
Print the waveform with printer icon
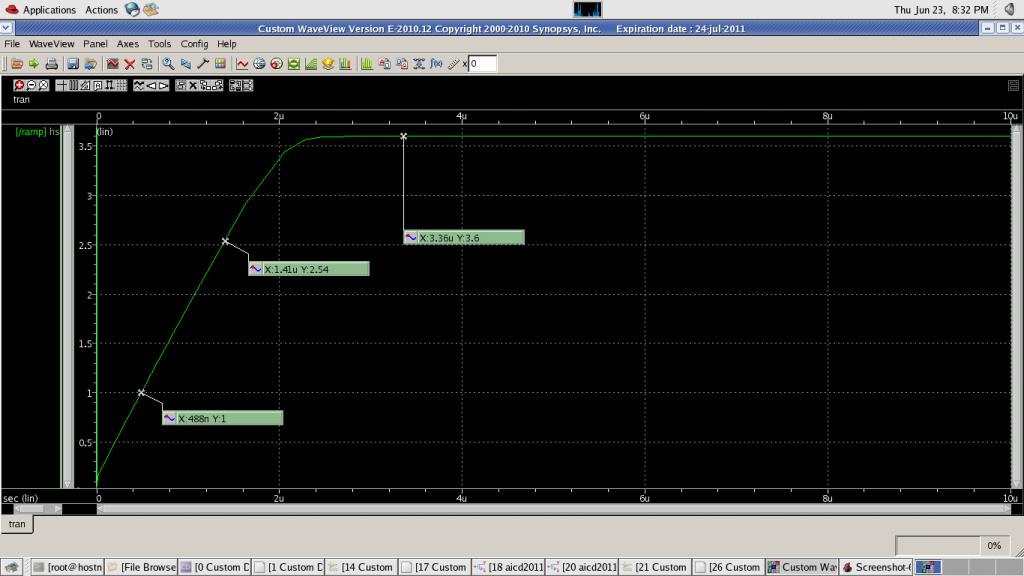point(52,63)
